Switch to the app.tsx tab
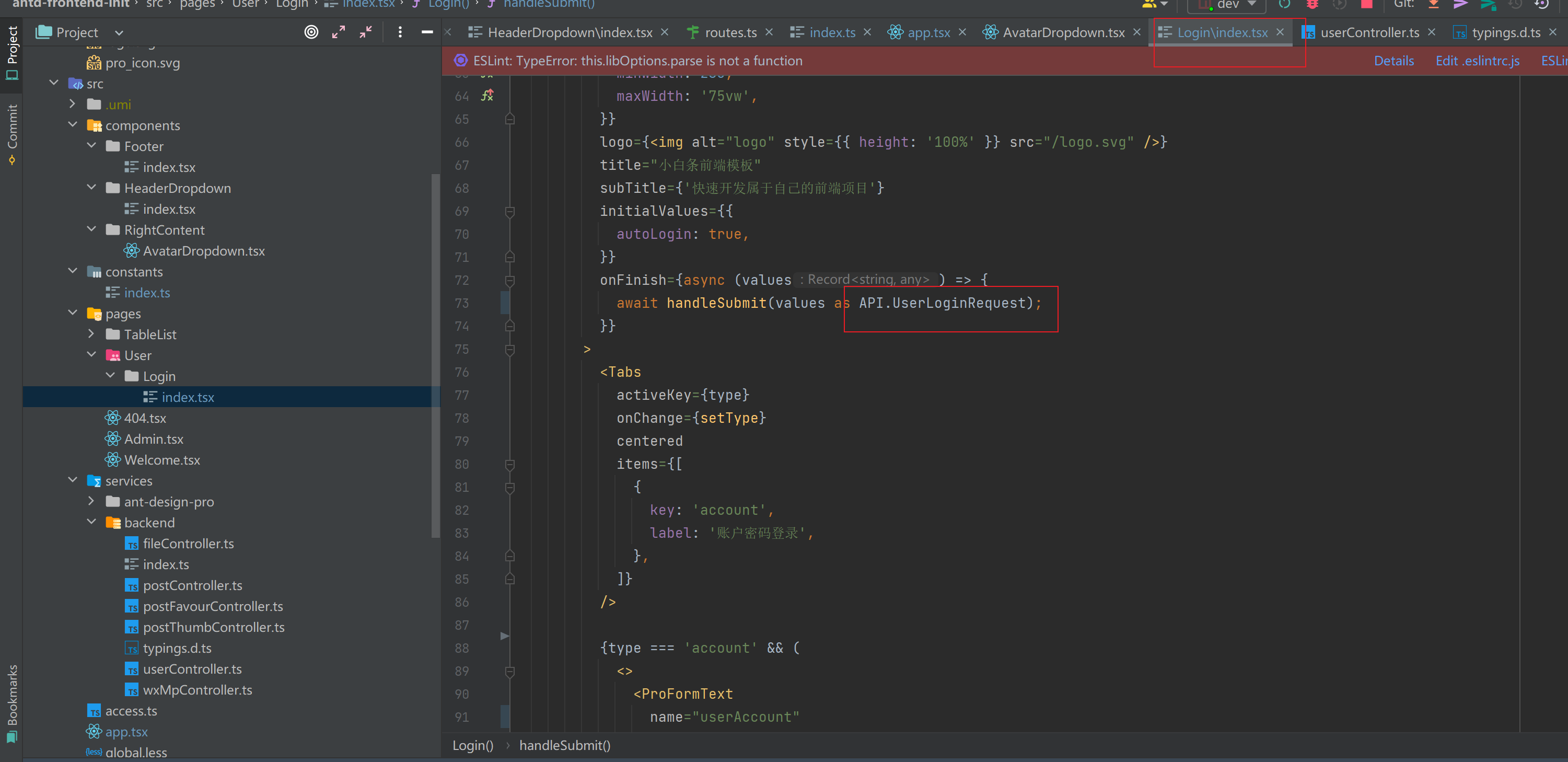The width and height of the screenshot is (1568, 762). [x=928, y=32]
